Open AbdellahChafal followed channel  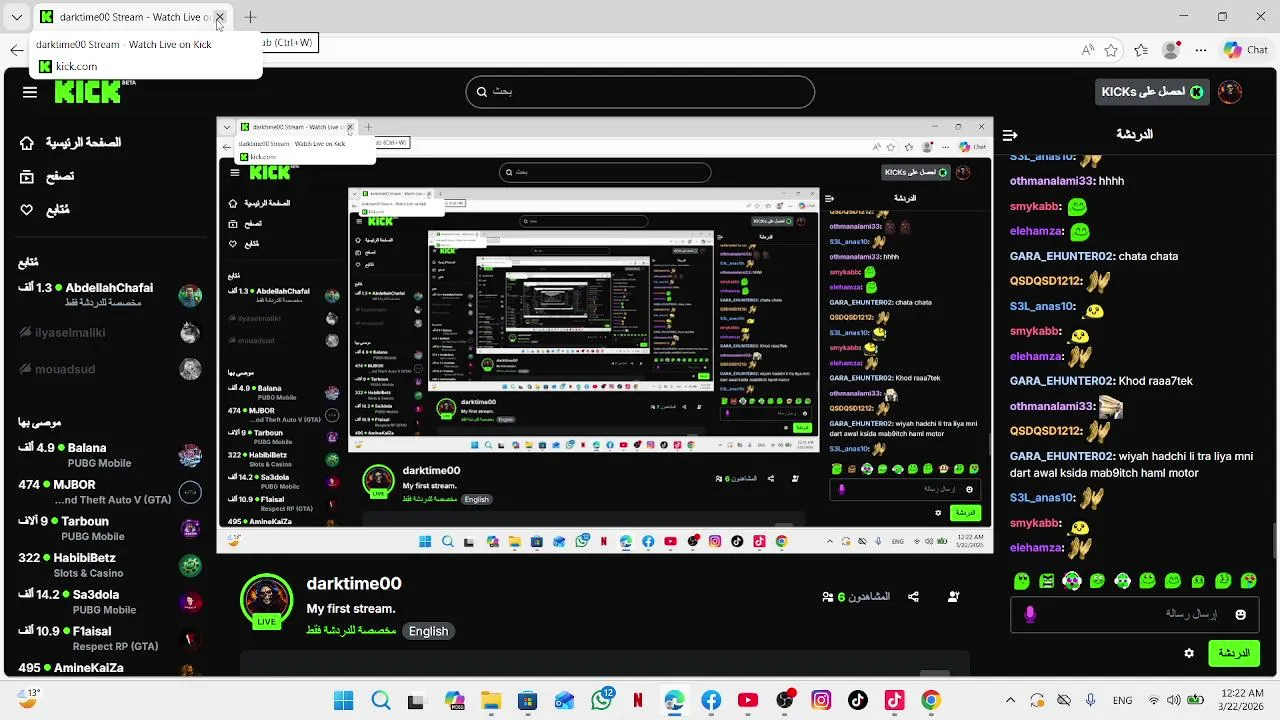[110, 295]
